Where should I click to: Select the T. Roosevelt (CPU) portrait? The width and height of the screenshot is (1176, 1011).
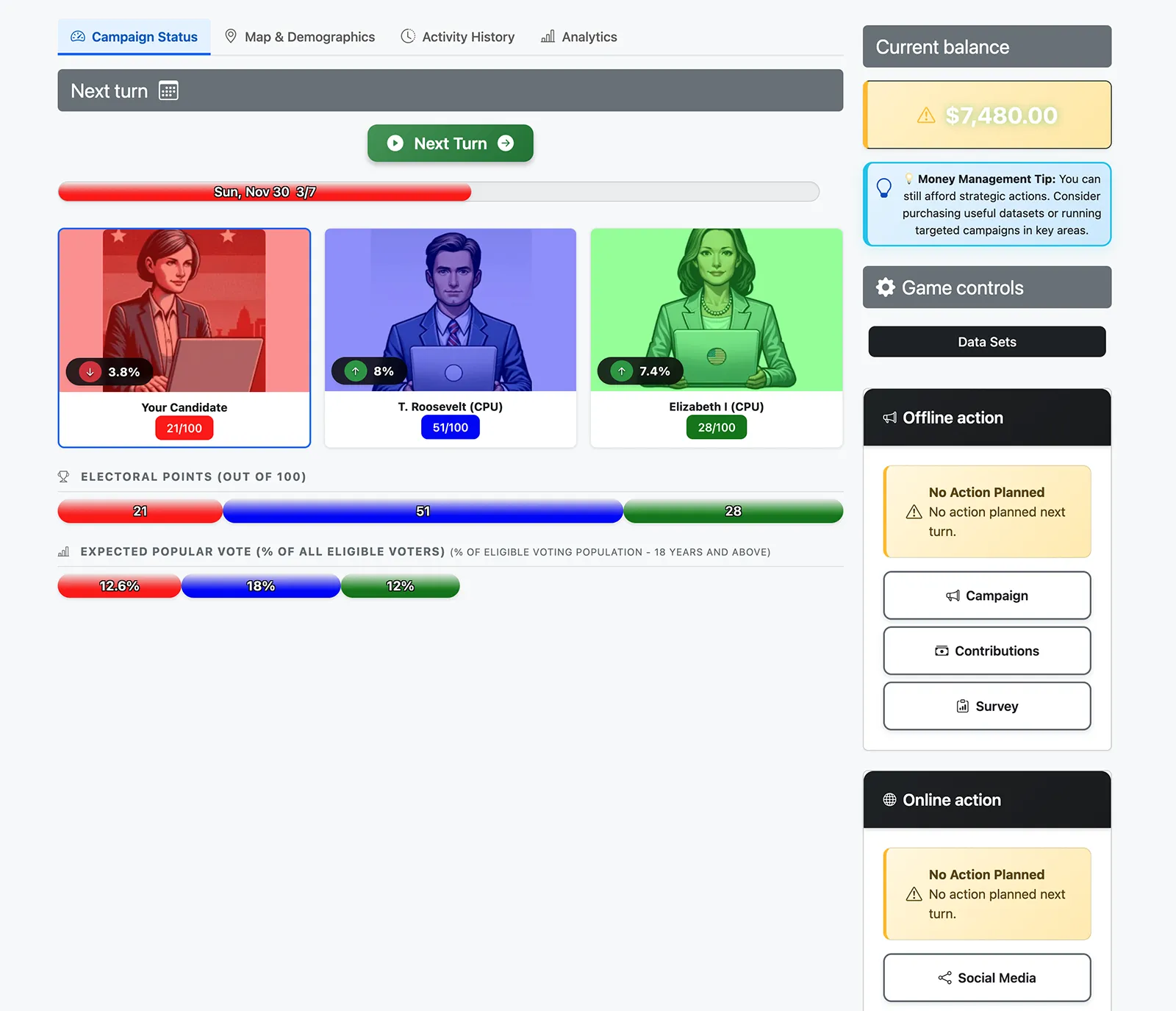click(451, 310)
